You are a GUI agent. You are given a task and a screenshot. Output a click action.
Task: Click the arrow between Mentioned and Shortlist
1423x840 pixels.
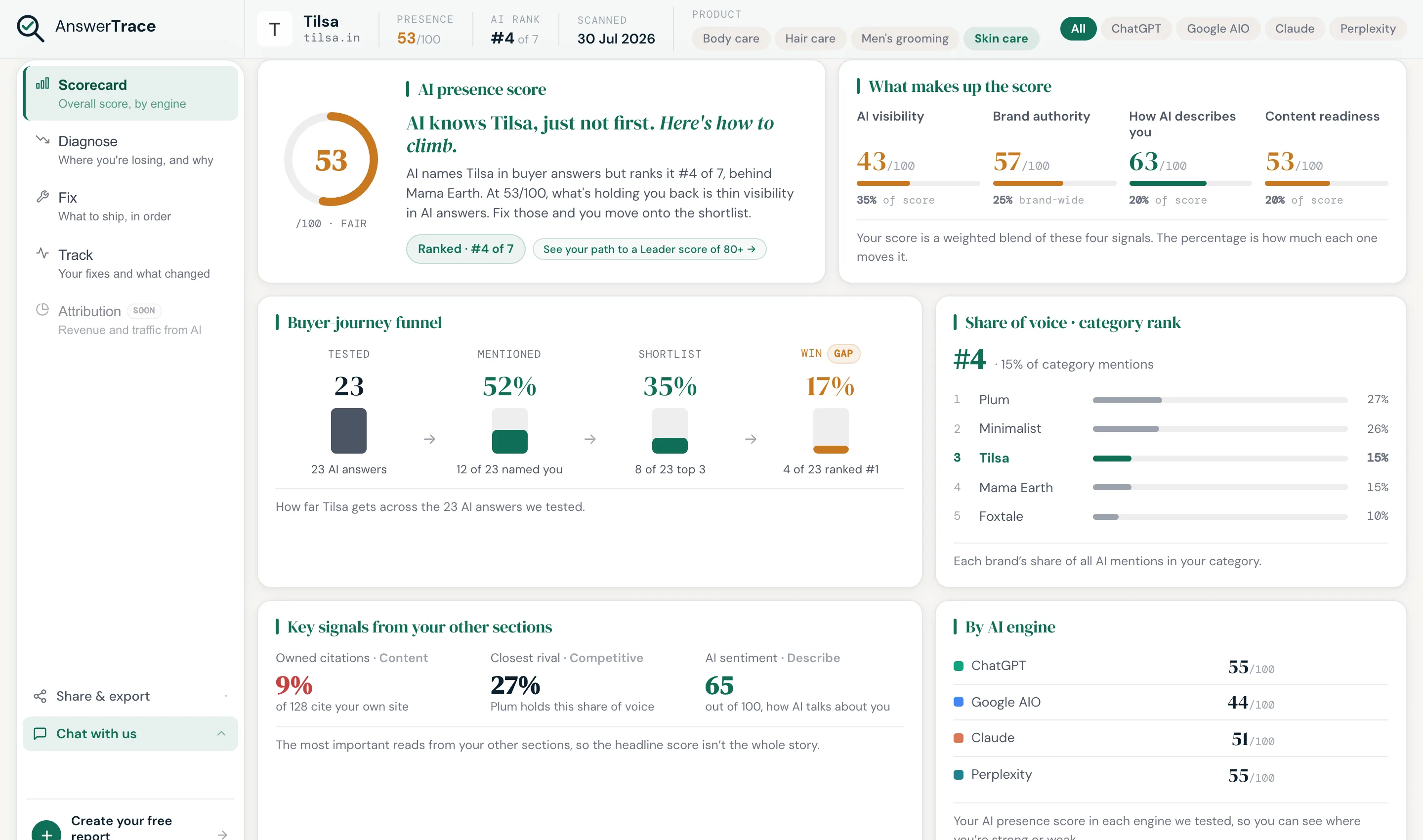tap(590, 439)
